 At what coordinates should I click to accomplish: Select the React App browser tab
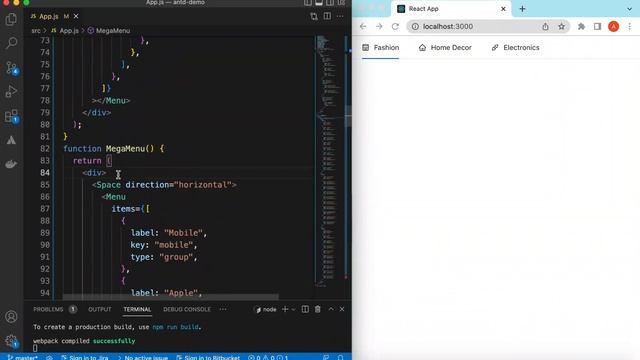(451, 9)
